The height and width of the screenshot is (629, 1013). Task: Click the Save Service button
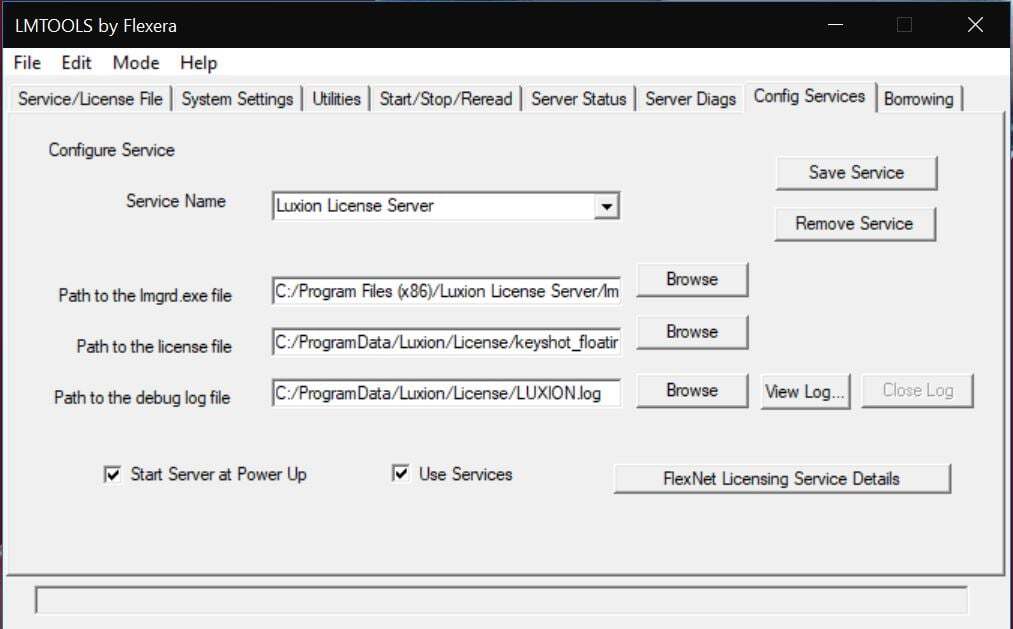click(856, 172)
